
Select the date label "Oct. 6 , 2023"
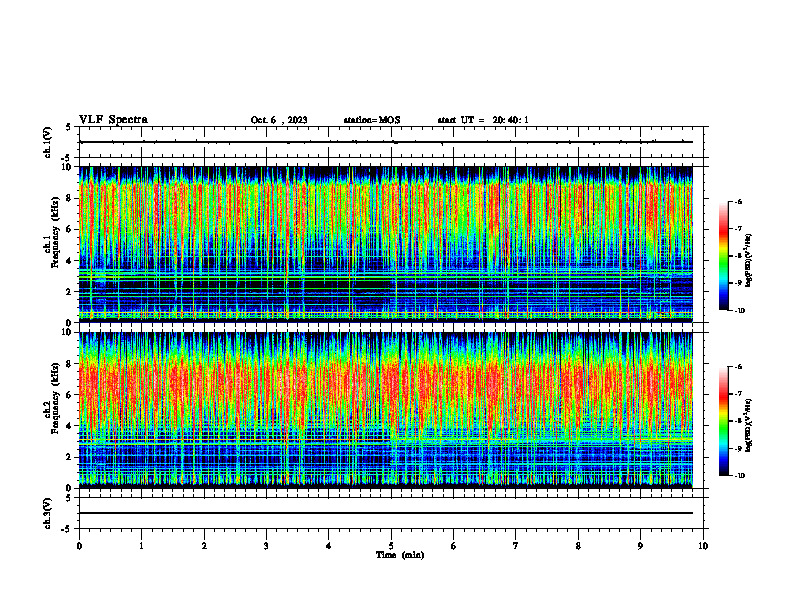(x=279, y=120)
